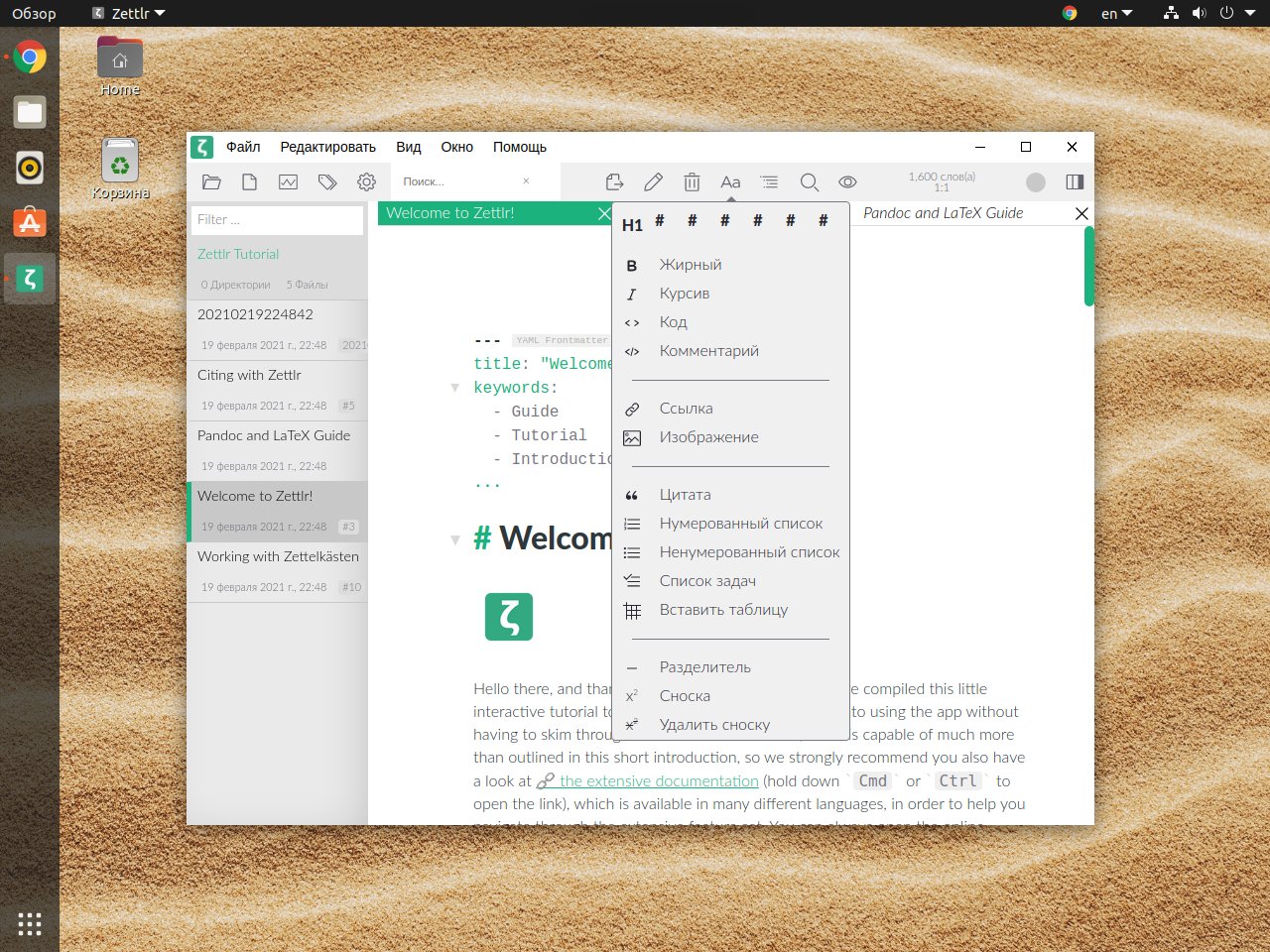Open preferences with the gear icon
This screenshot has height=952, width=1270.
tap(366, 181)
